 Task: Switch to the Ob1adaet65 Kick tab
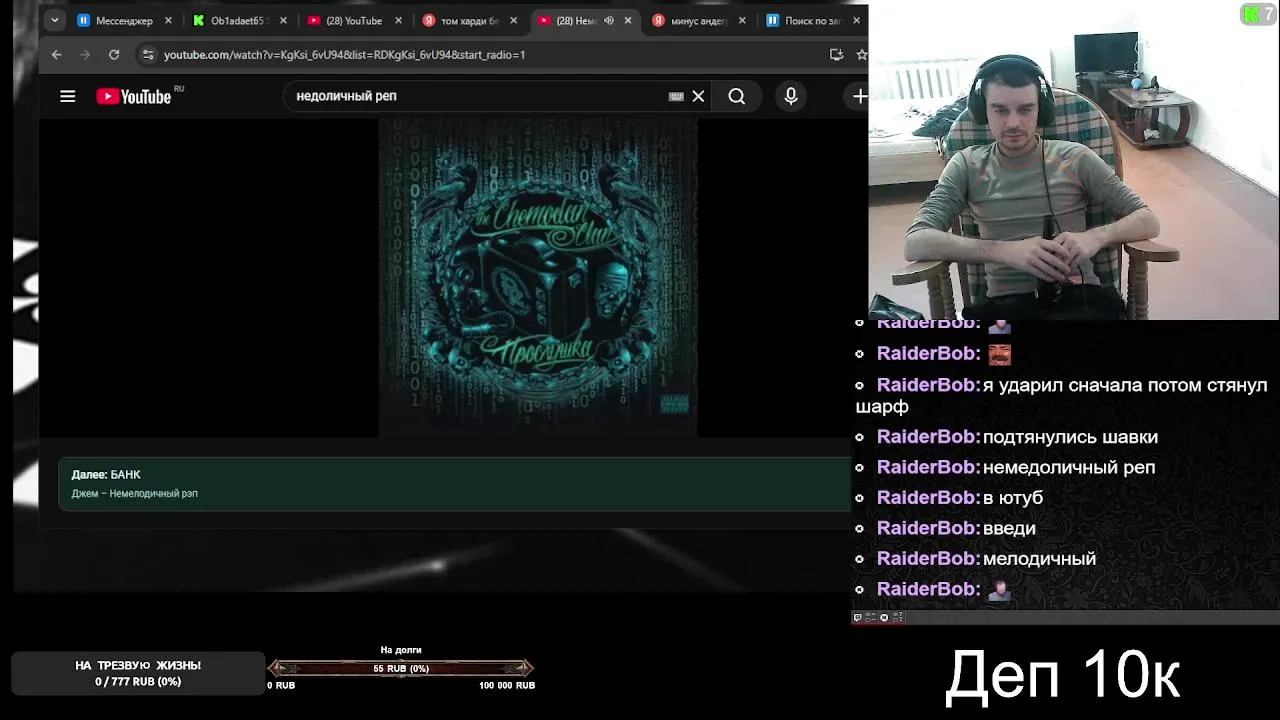[x=238, y=21]
